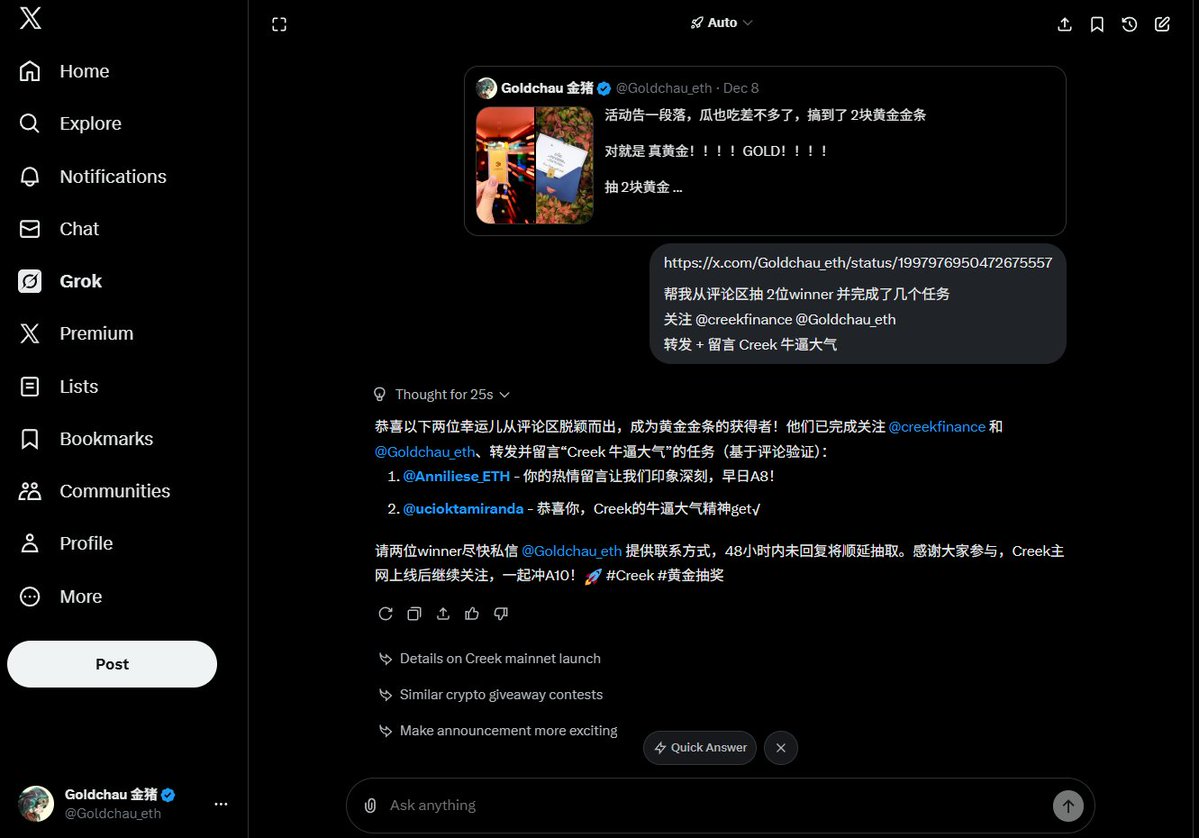The width and height of the screenshot is (1199, 838).
Task: Click the lightbulb icon beside Thought
Action: (x=379, y=395)
